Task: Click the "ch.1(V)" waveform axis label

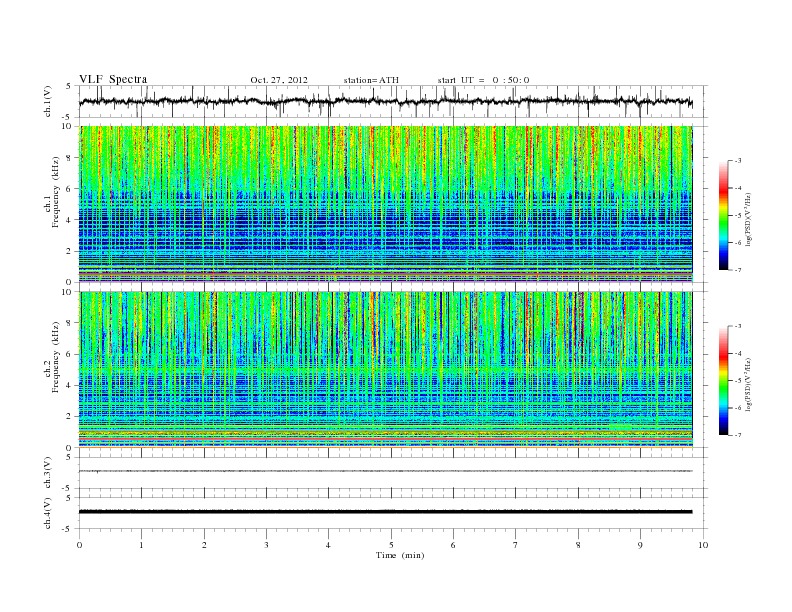Action: (x=48, y=101)
